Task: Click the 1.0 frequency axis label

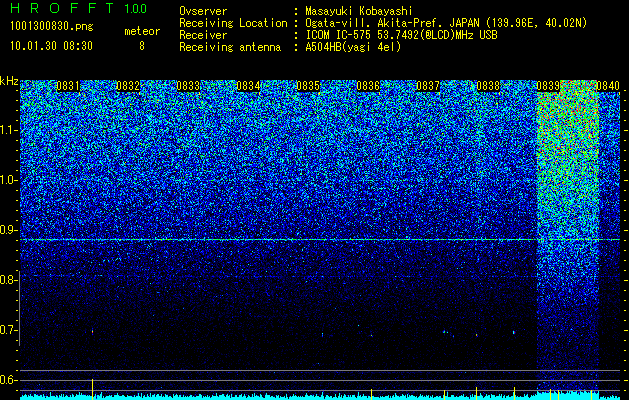Action: click(x=7, y=180)
